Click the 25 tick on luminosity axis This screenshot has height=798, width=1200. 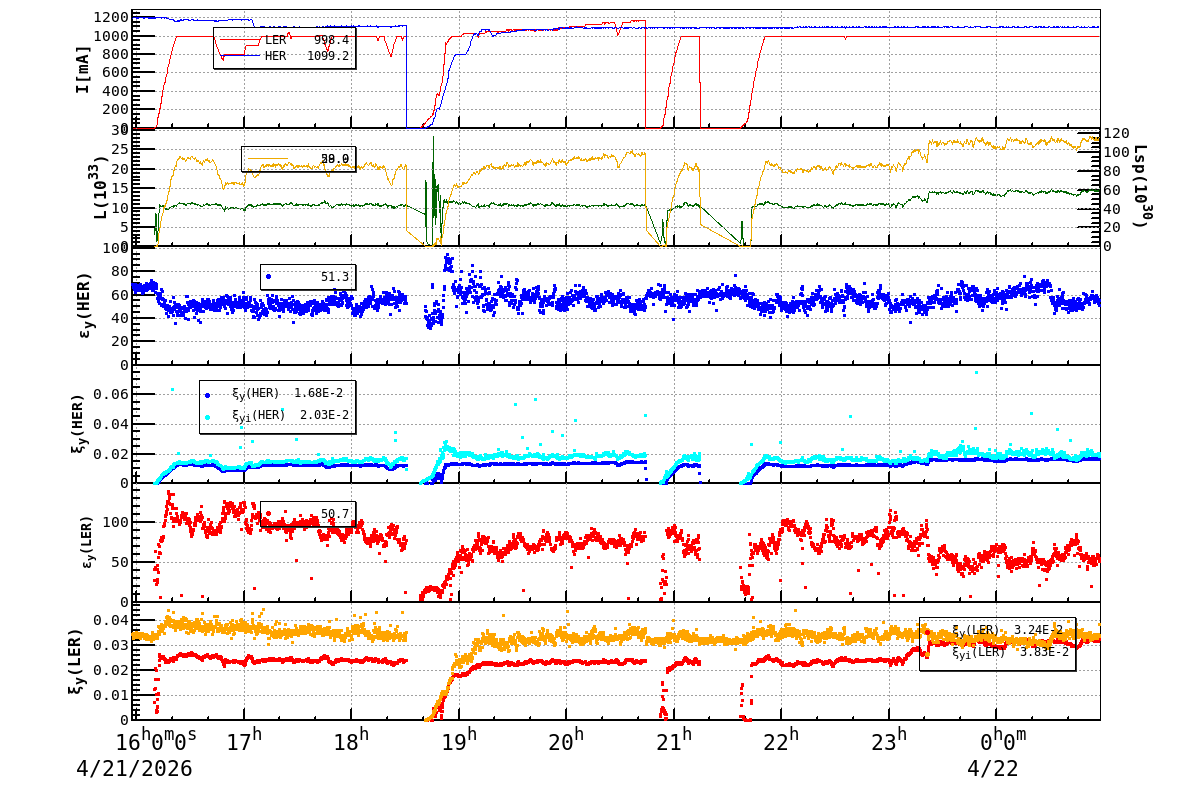[x=118, y=149]
